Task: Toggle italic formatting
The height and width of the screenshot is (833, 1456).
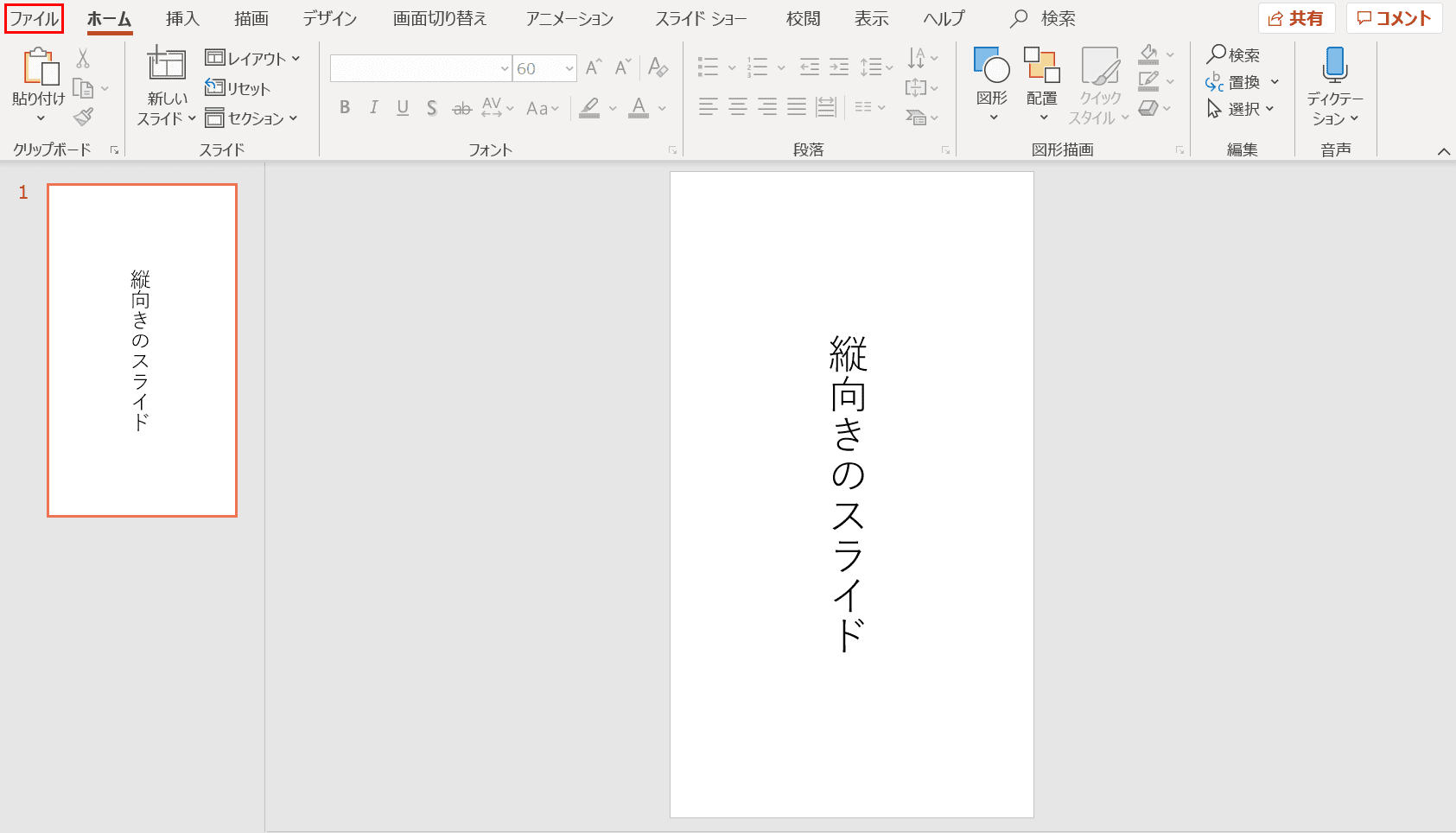Action: (373, 107)
